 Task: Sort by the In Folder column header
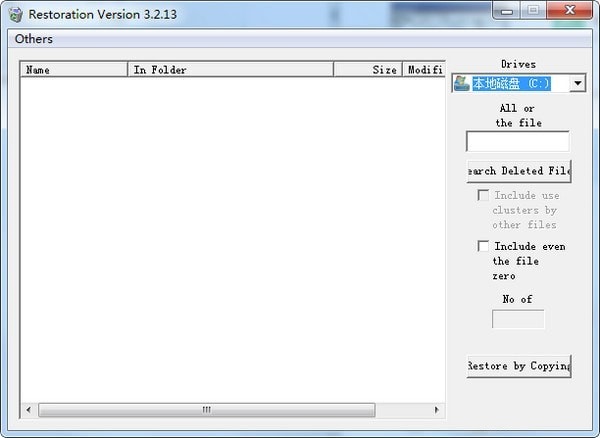230,70
